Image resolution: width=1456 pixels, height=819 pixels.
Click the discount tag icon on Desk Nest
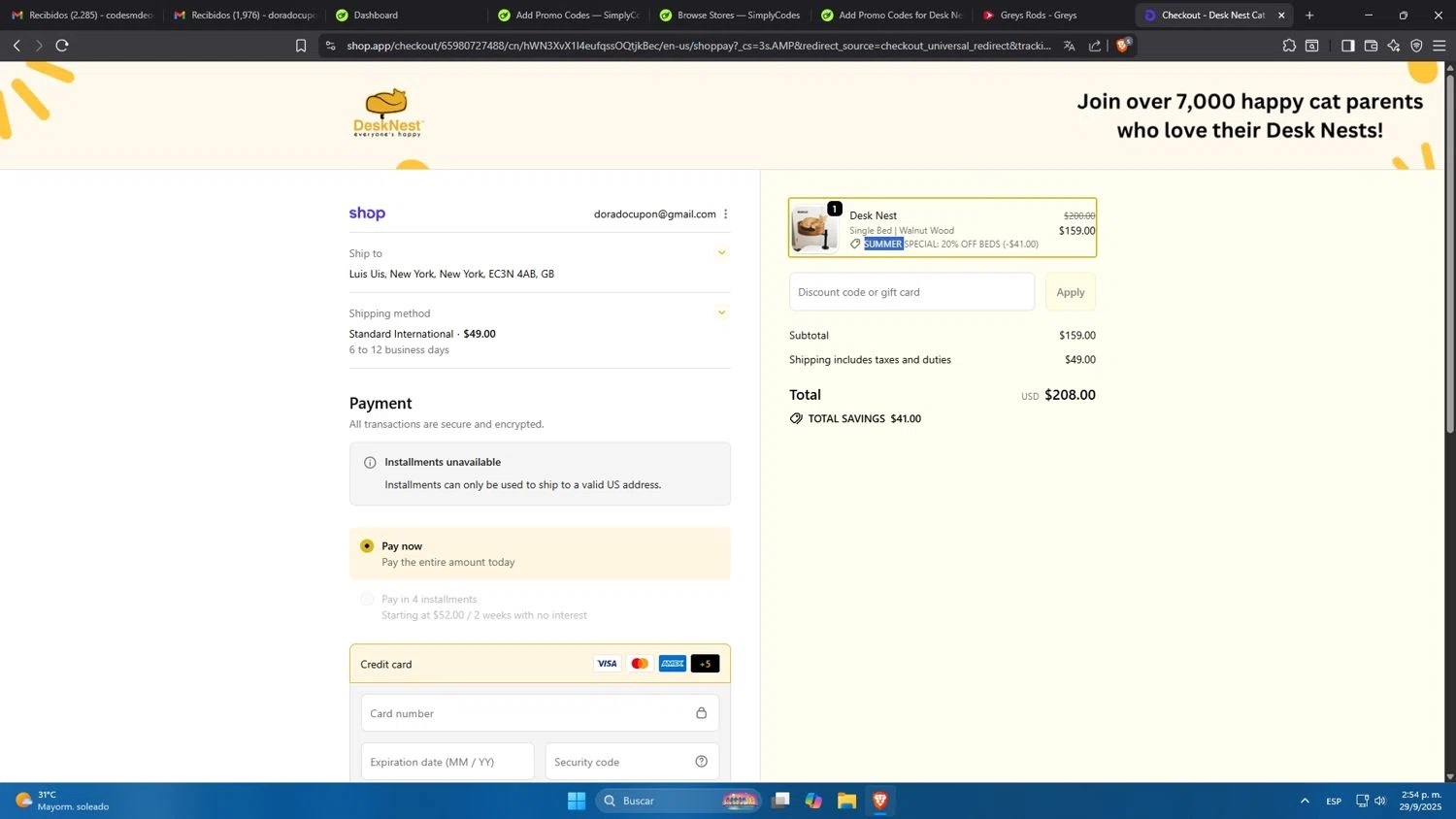coord(855,245)
